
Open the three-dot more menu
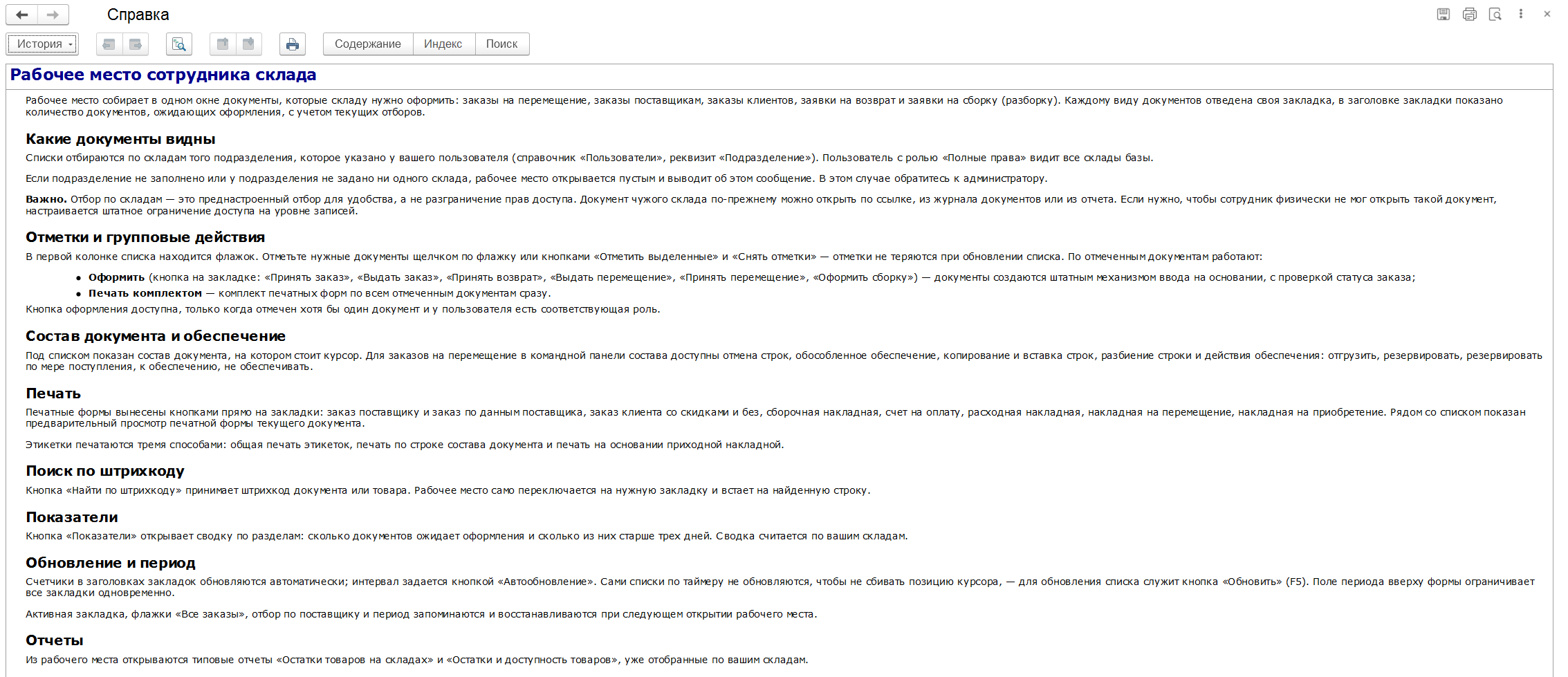pos(1521,14)
